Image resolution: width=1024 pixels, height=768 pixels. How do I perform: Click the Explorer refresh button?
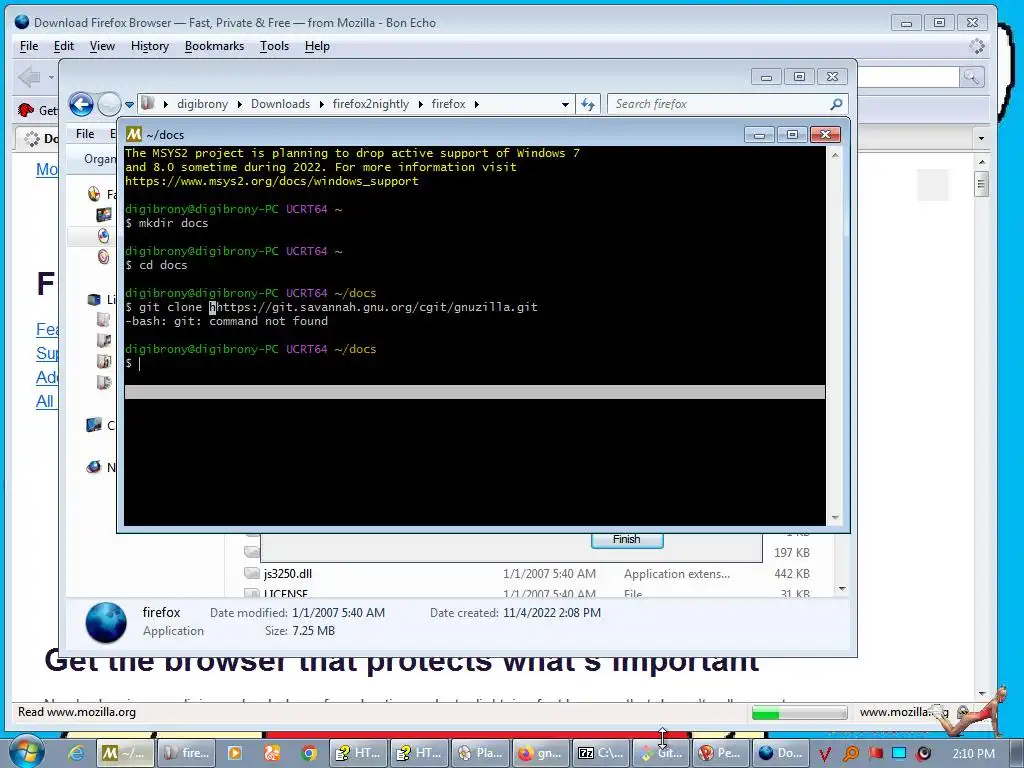[x=588, y=104]
